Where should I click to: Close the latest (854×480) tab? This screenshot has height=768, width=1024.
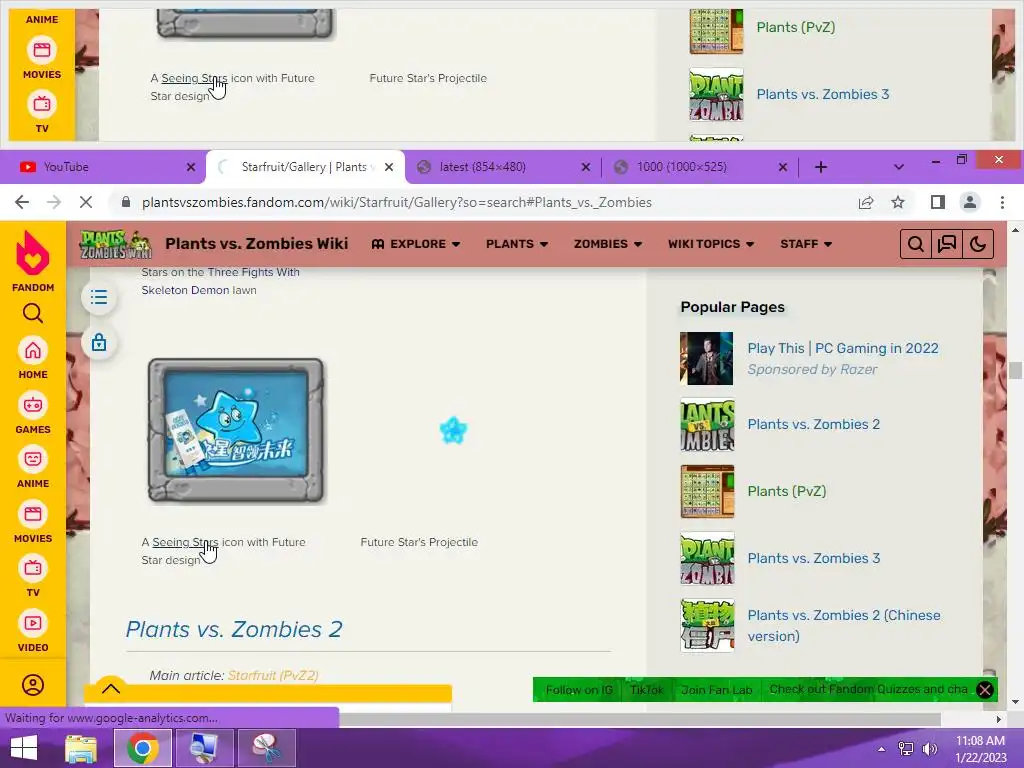point(586,167)
